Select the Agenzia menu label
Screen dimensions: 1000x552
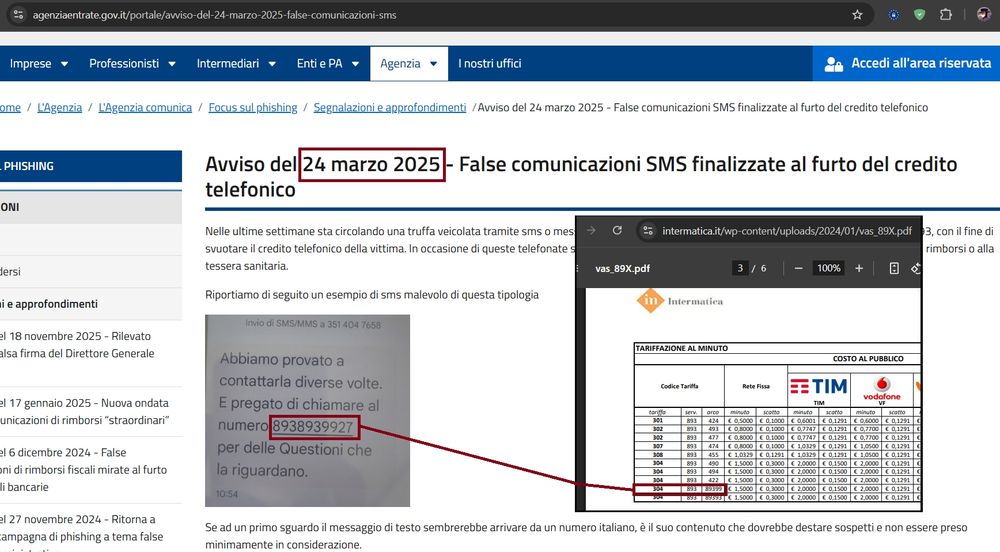400,64
